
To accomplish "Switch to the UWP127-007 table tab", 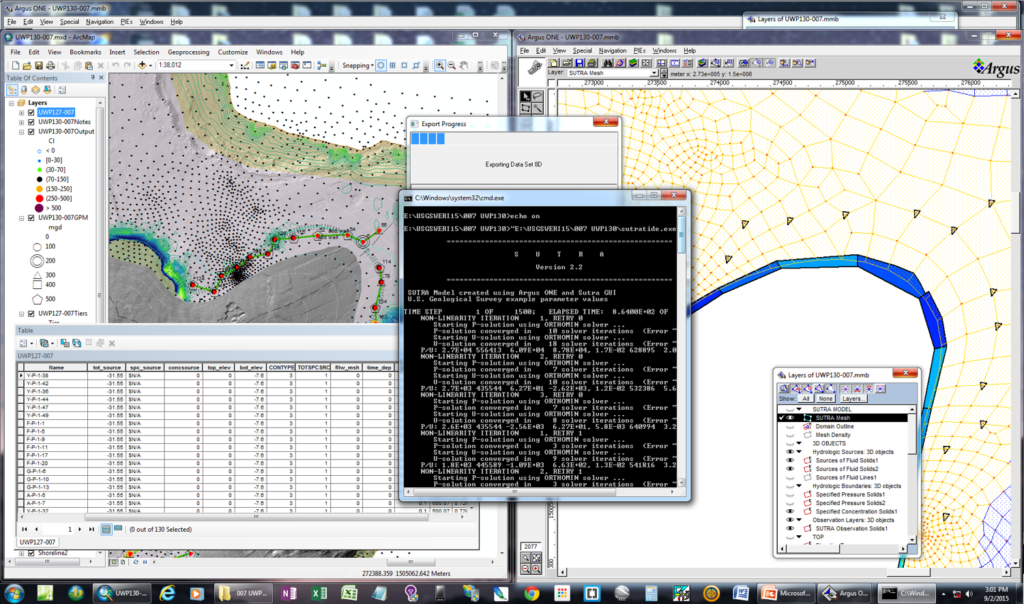I will pos(37,542).
